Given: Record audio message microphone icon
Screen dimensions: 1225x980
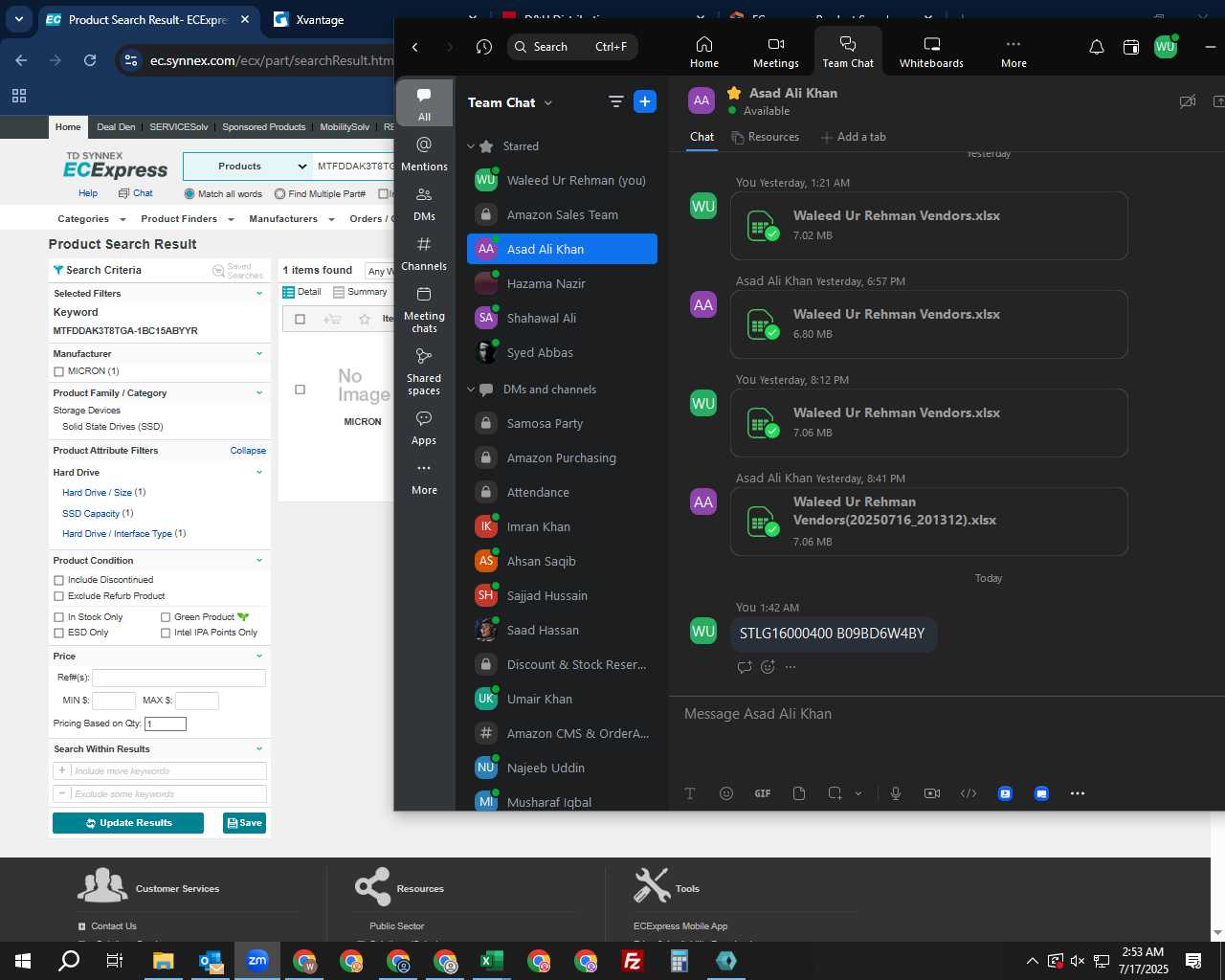Looking at the screenshot, I should [x=896, y=793].
